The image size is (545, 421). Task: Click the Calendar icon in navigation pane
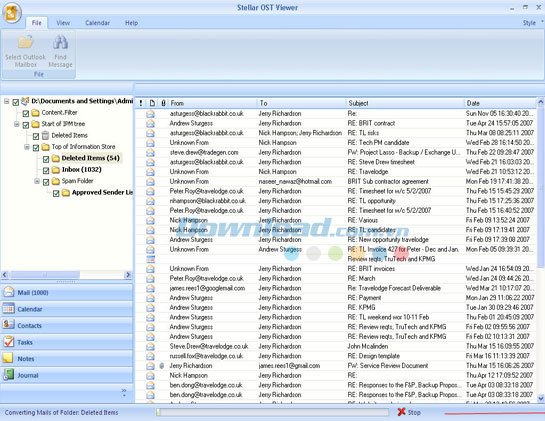coord(8,309)
